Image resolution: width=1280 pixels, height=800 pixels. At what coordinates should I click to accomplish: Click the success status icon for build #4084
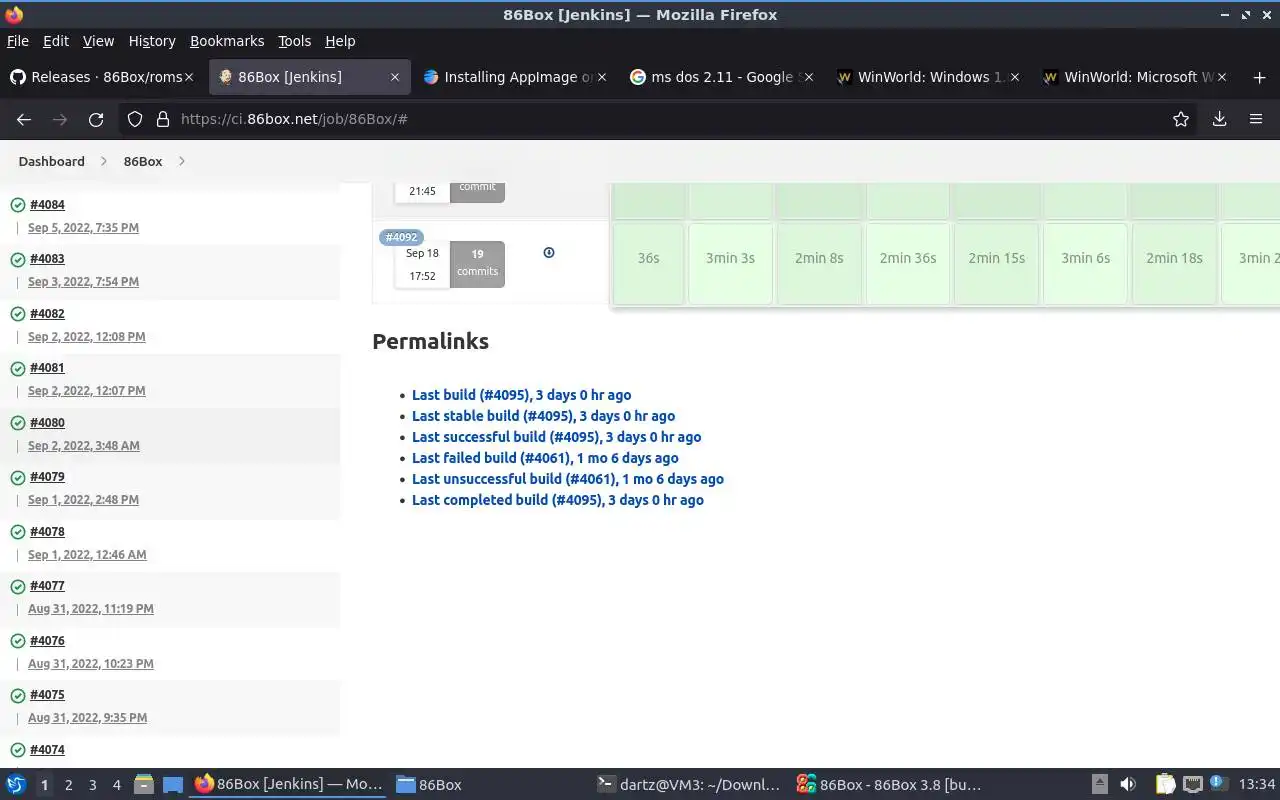17,205
